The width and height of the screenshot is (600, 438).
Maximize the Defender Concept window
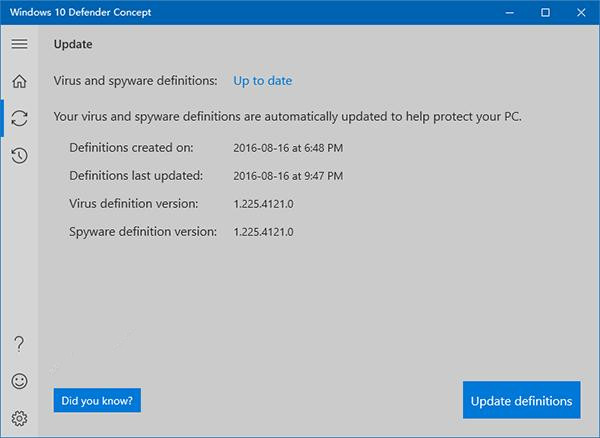coord(545,13)
